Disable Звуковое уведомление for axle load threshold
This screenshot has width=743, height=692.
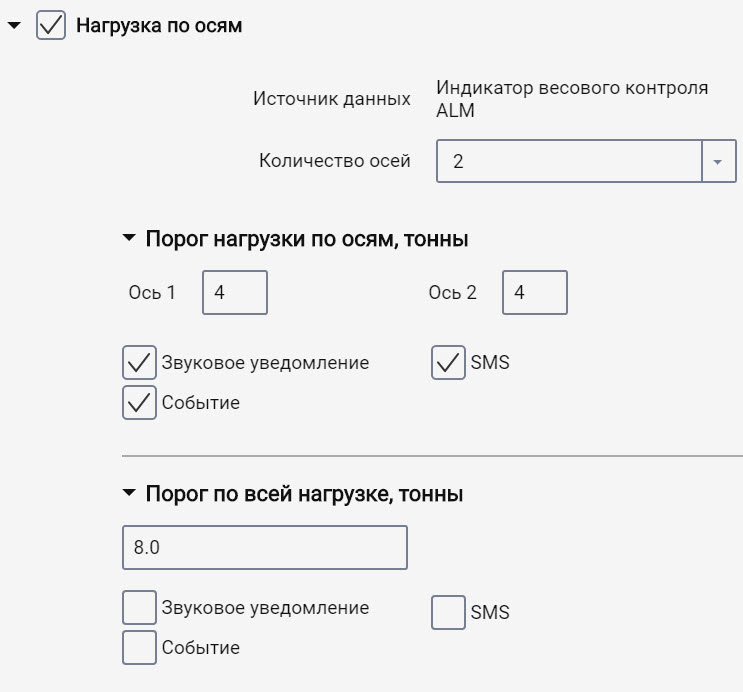[x=139, y=363]
